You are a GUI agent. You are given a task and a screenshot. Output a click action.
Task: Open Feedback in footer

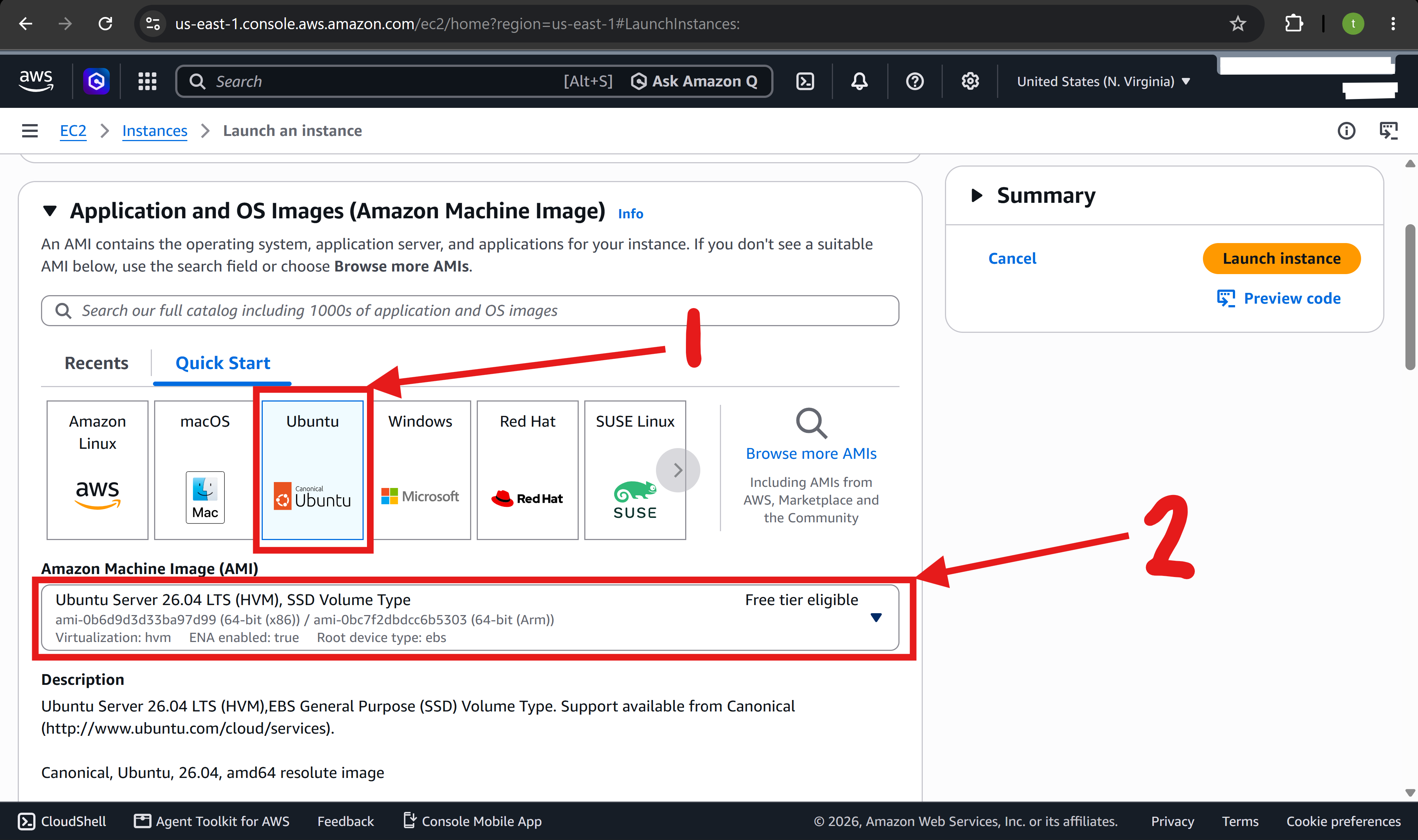346,821
